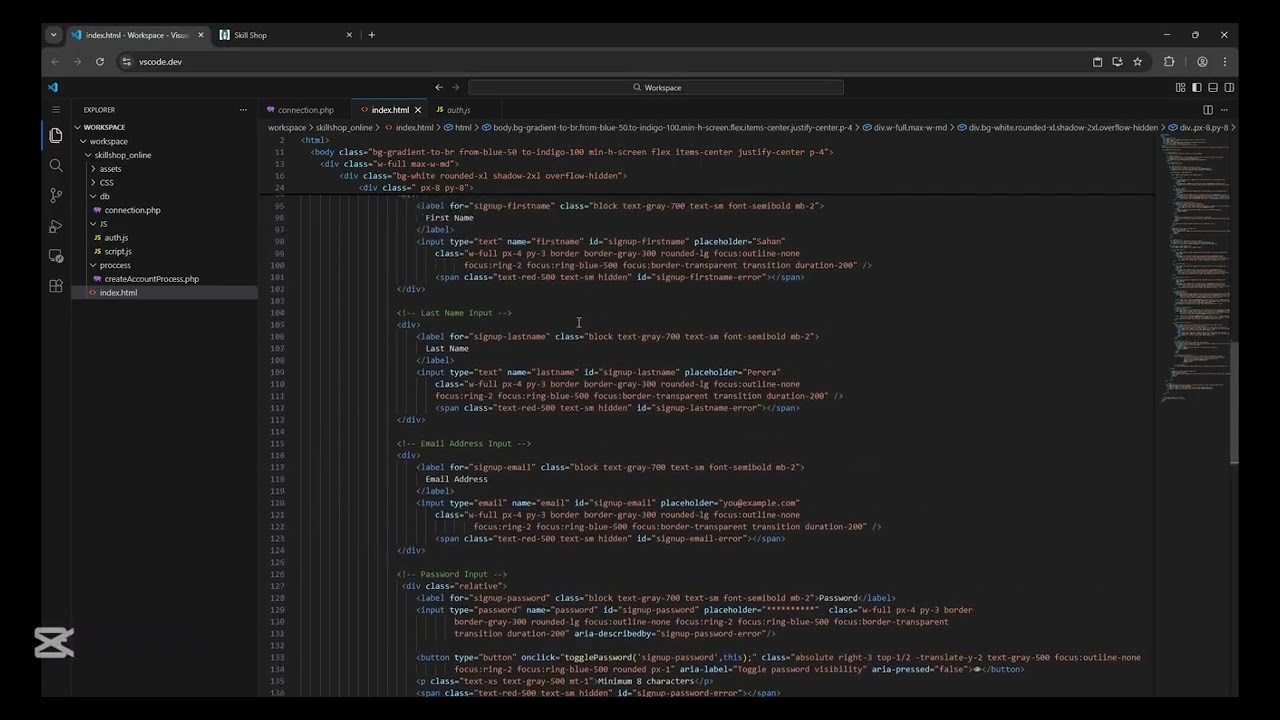
Task: Open the browser tab search dropdown
Action: (x=54, y=35)
